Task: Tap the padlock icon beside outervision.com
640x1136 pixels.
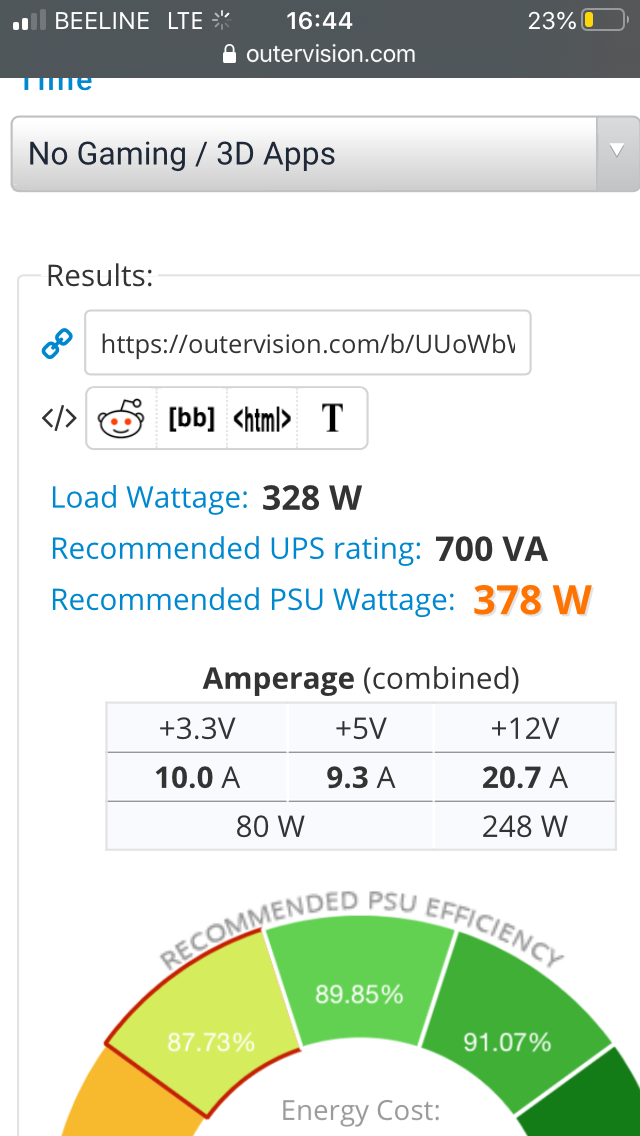Action: 230,54
